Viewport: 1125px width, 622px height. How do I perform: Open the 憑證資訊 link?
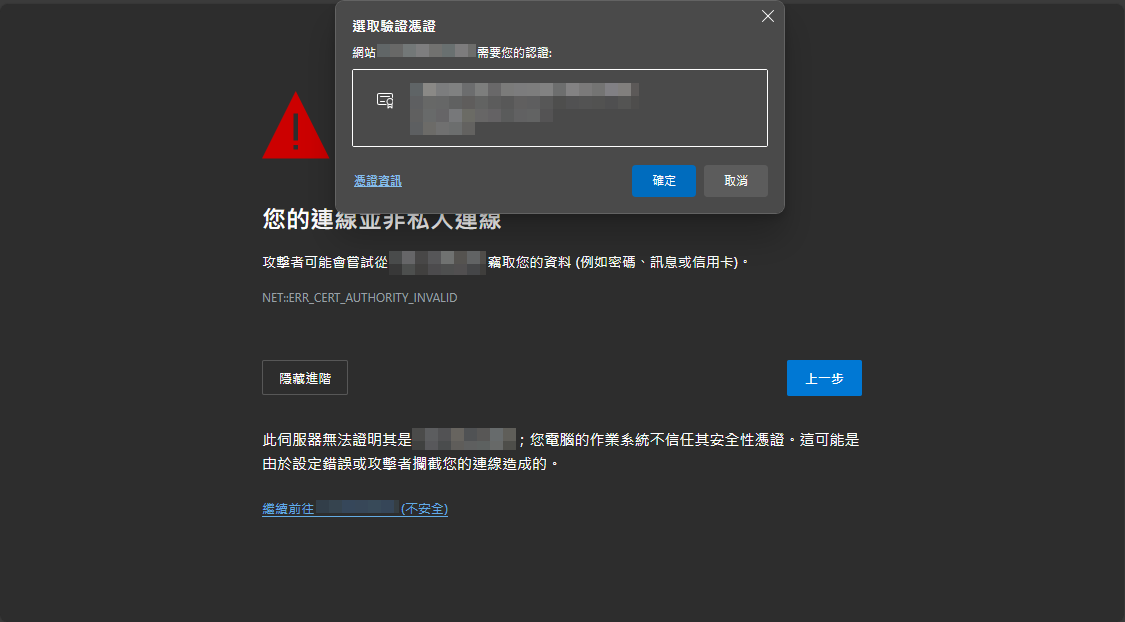377,182
